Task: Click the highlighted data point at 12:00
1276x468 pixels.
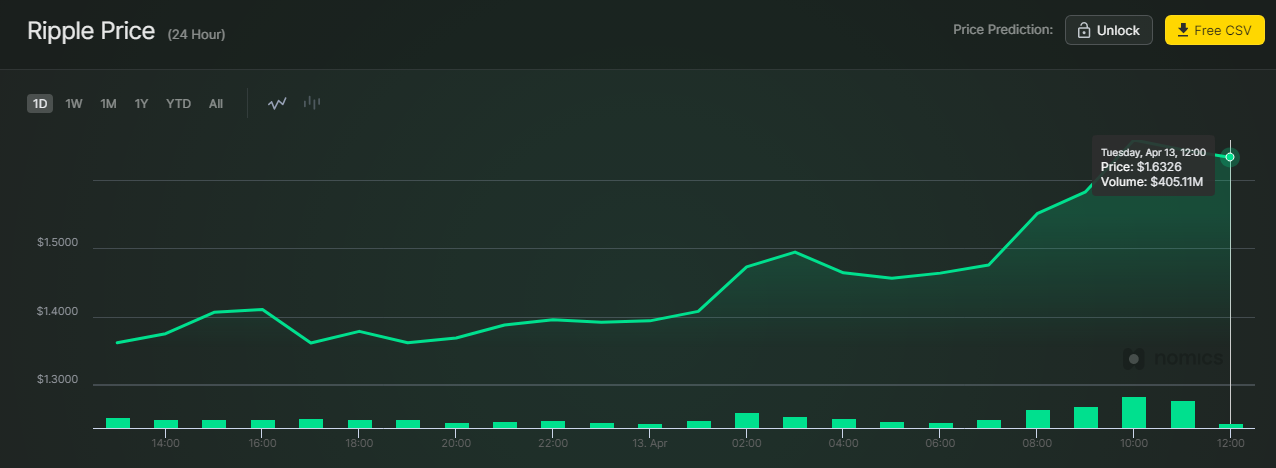Action: (1230, 157)
